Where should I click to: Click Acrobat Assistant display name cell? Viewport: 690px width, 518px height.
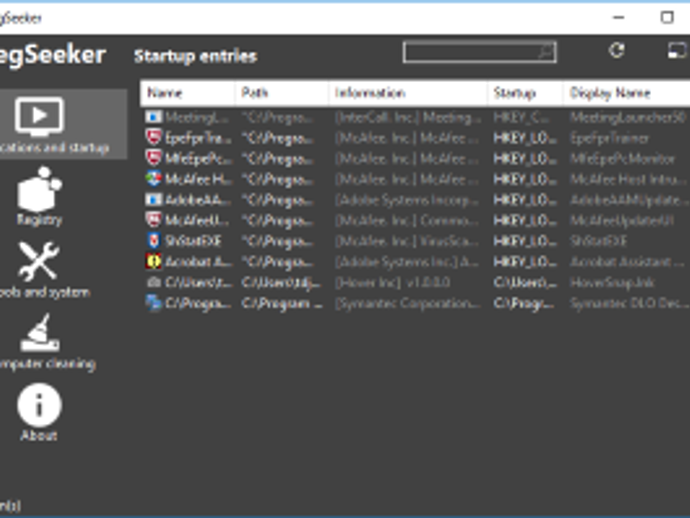(x=627, y=262)
